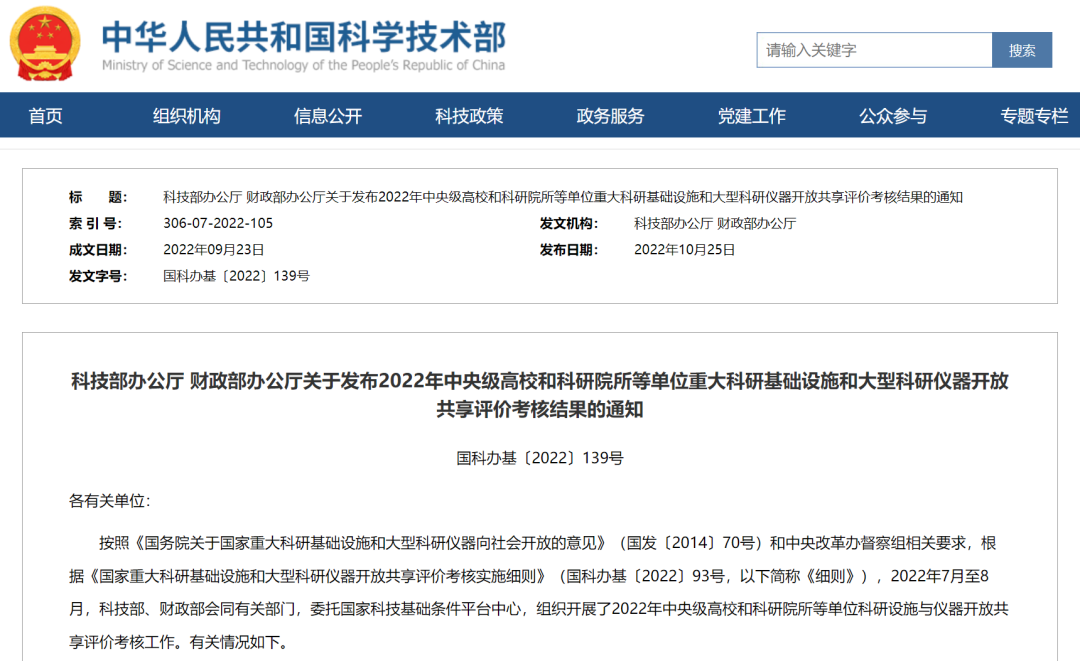This screenshot has width=1080, height=661.
Task: Click the publish date 2022年10月25日
Action: [685, 250]
